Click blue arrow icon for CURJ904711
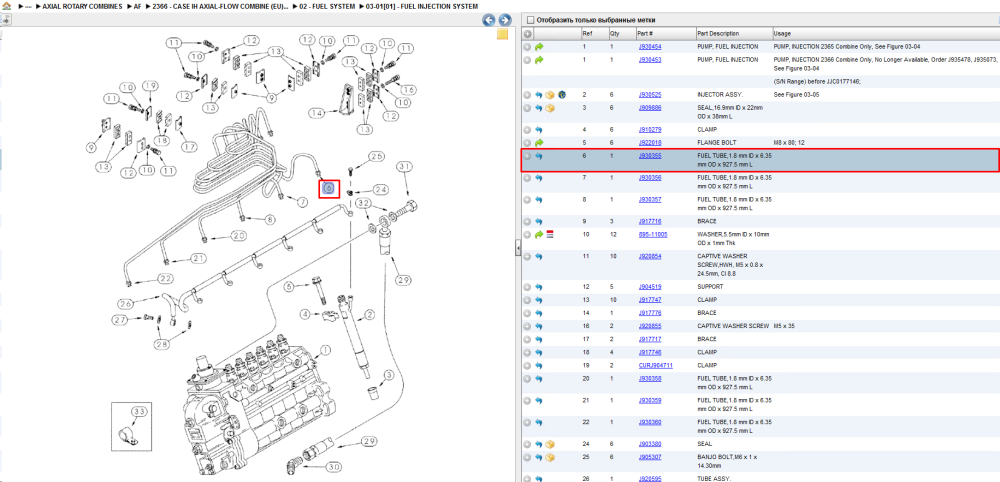This screenshot has height=482, width=1000. (x=539, y=366)
